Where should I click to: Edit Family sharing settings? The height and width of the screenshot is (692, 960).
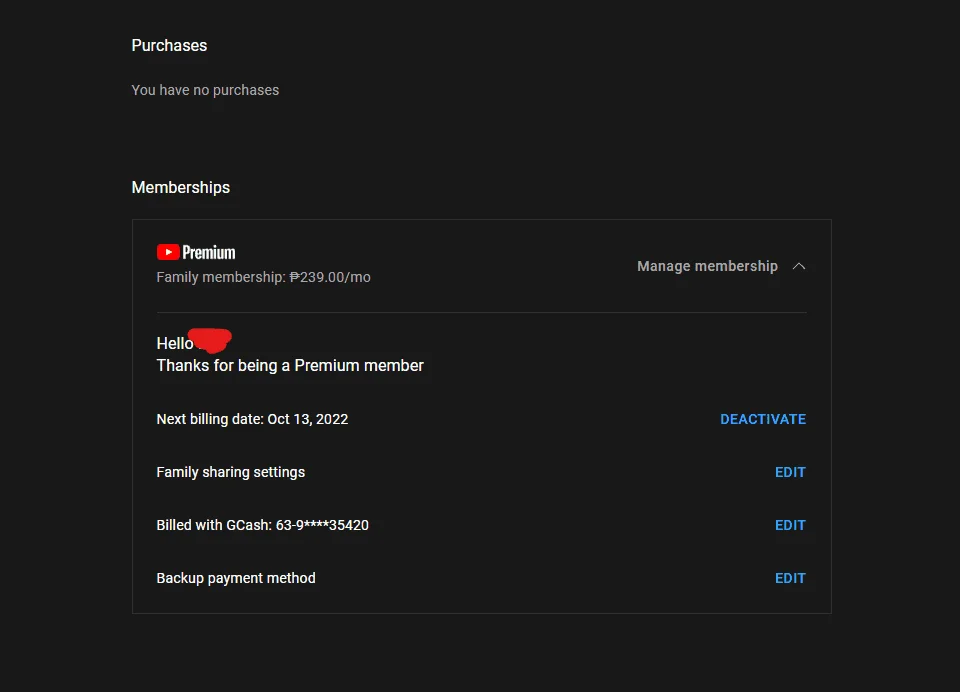tap(790, 472)
